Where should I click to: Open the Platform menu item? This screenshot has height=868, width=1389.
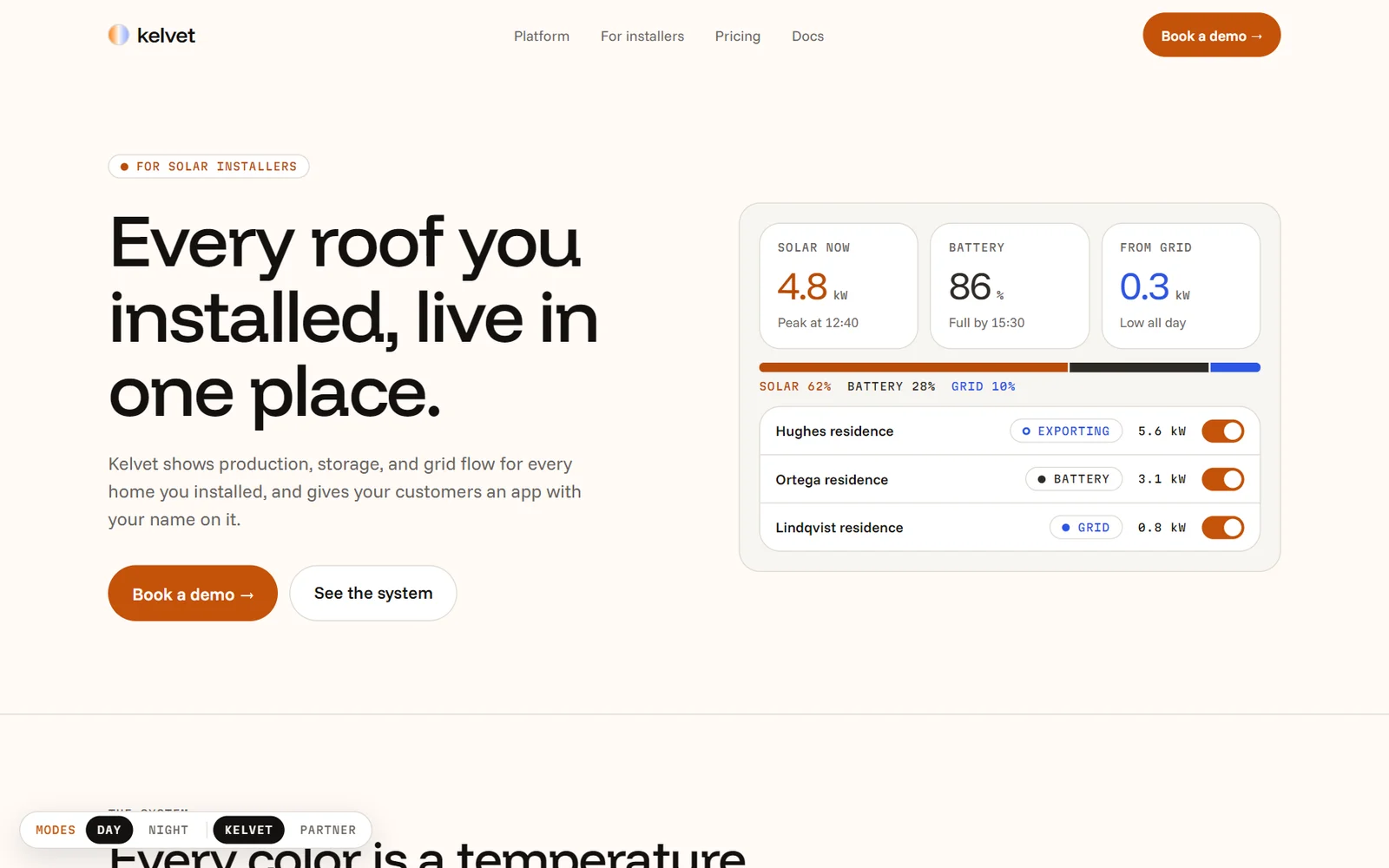tap(542, 36)
